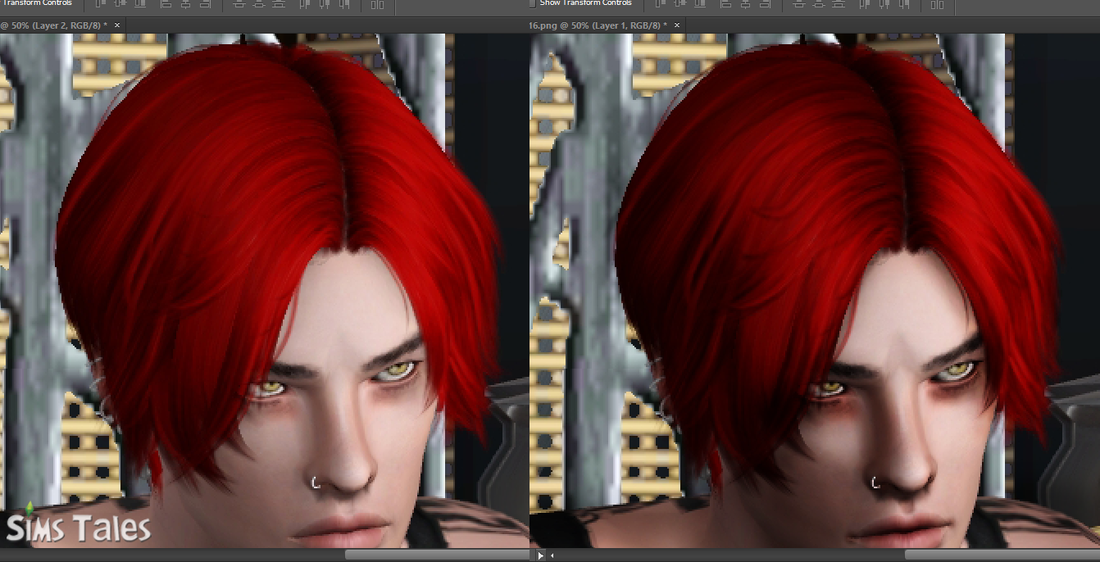Click Distribute top edges in left document options bar
This screenshot has width=1100, height=562.
coord(239,4)
